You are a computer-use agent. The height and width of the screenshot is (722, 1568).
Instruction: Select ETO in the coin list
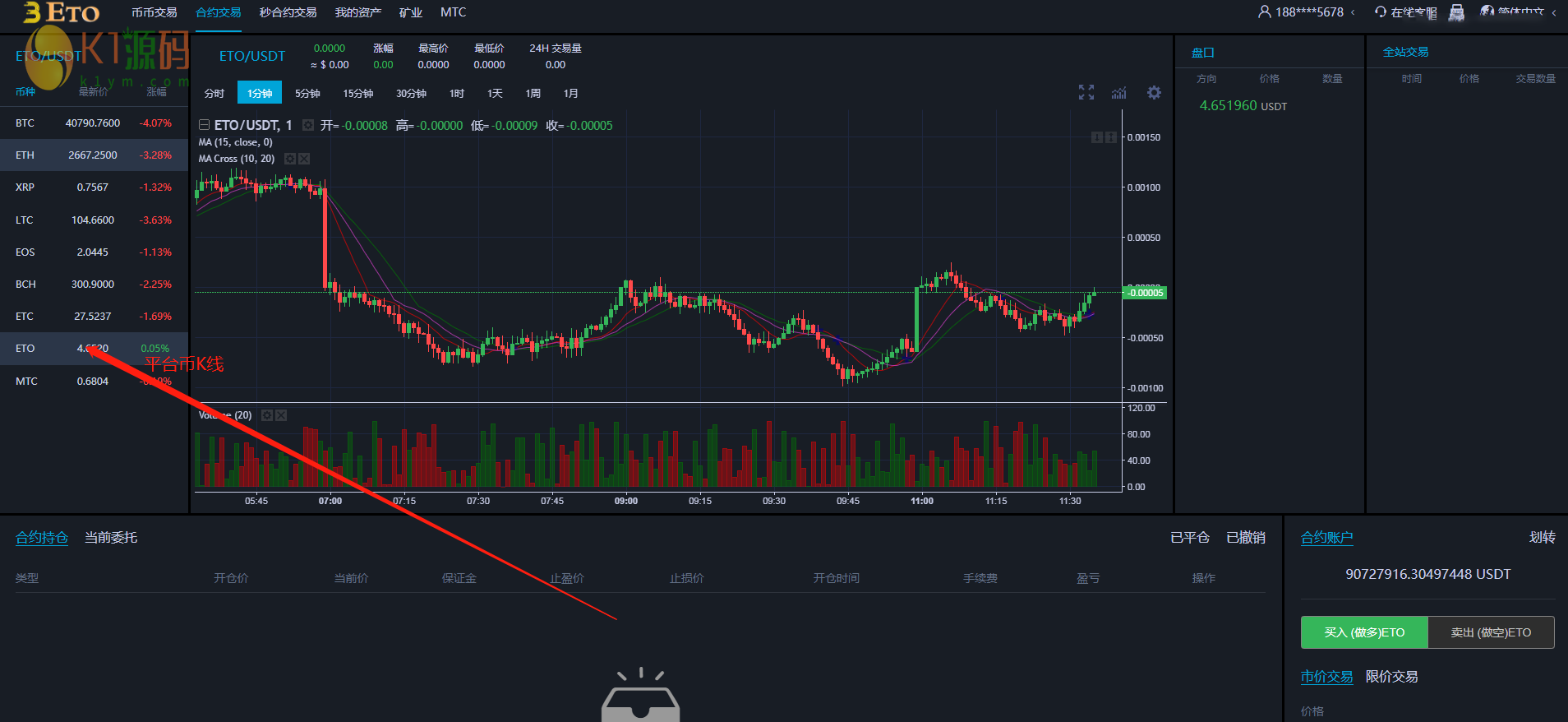coord(95,349)
